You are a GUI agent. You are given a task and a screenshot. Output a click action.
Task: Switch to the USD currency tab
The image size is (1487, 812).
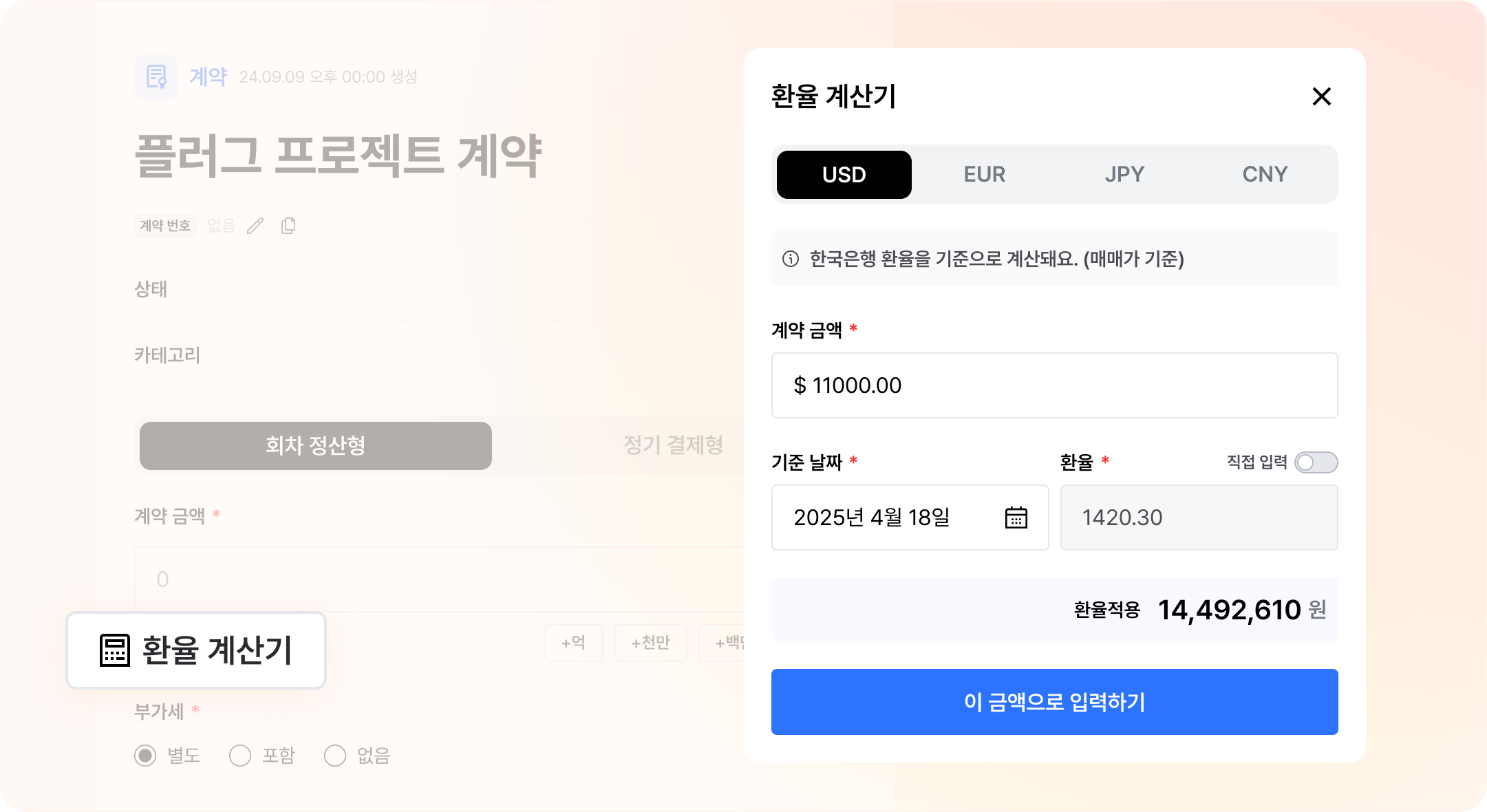point(844,175)
